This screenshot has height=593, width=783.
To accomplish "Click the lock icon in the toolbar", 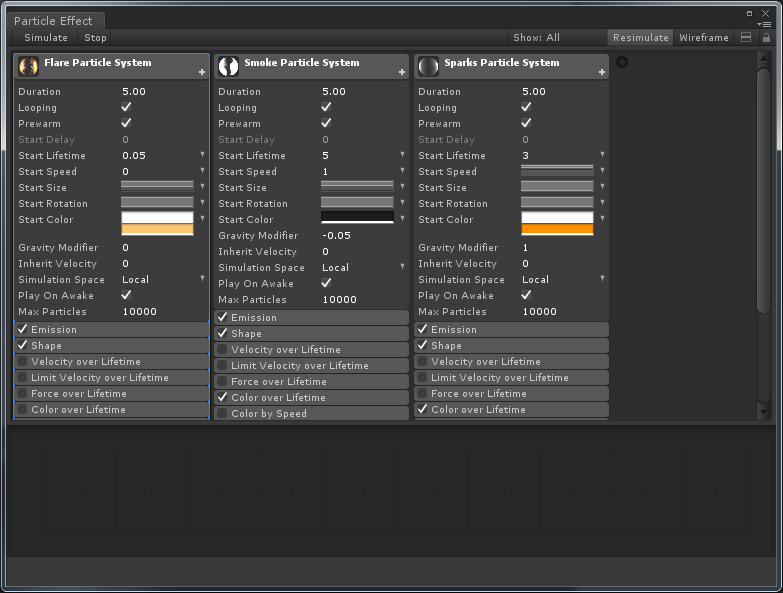I will (766, 37).
